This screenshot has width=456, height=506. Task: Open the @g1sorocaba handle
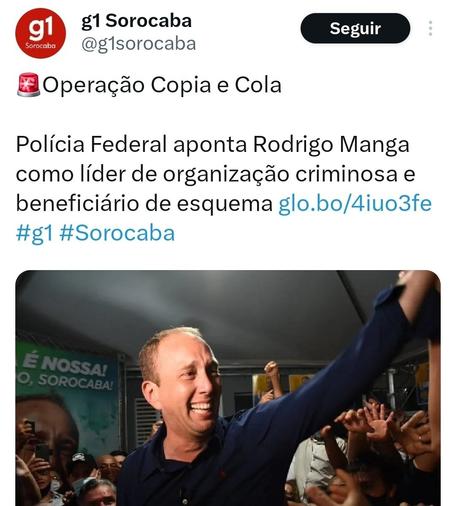(x=138, y=44)
